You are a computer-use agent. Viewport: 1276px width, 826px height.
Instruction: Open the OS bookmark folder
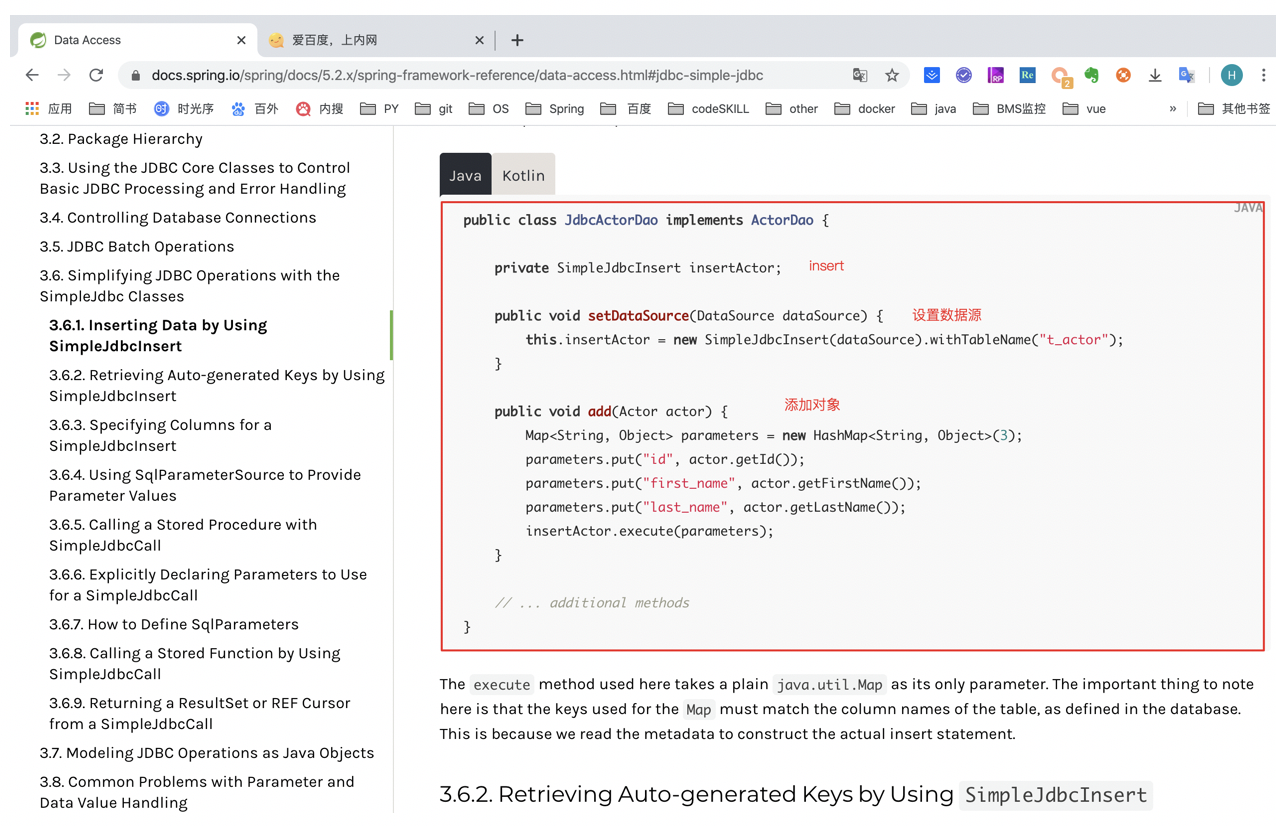coord(488,108)
